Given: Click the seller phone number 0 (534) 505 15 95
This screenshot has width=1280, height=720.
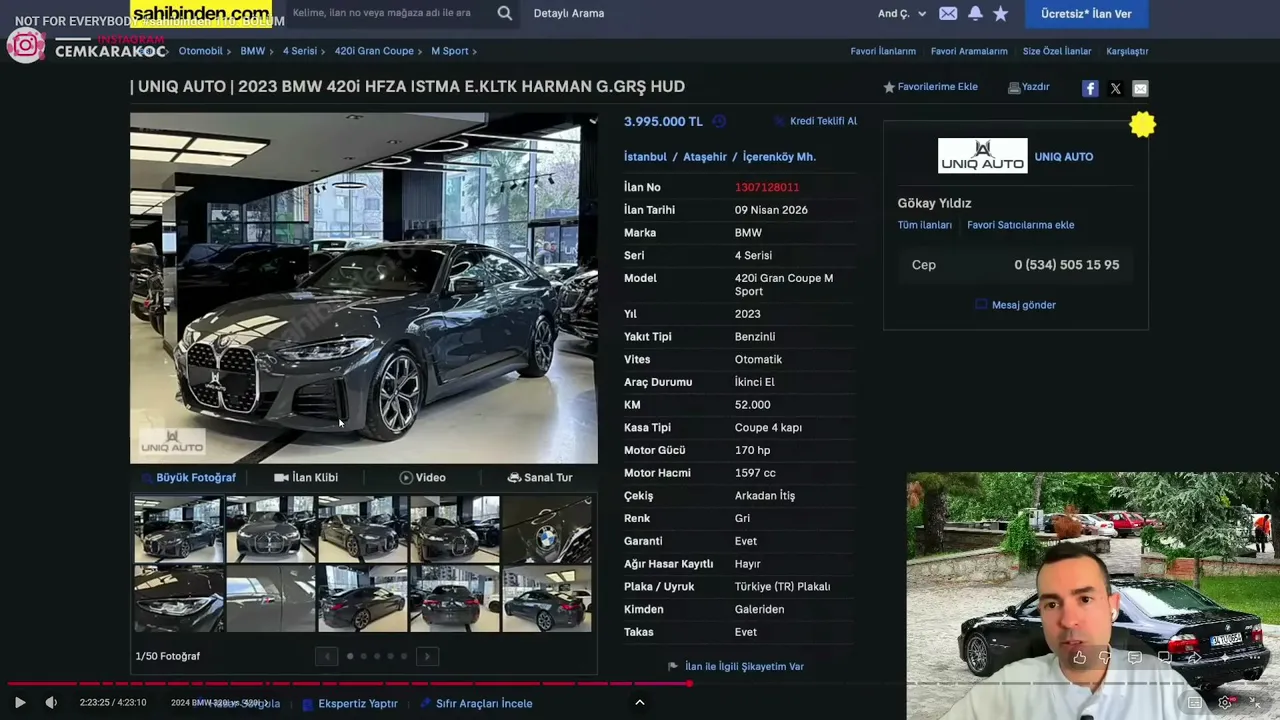Looking at the screenshot, I should 1067,265.
